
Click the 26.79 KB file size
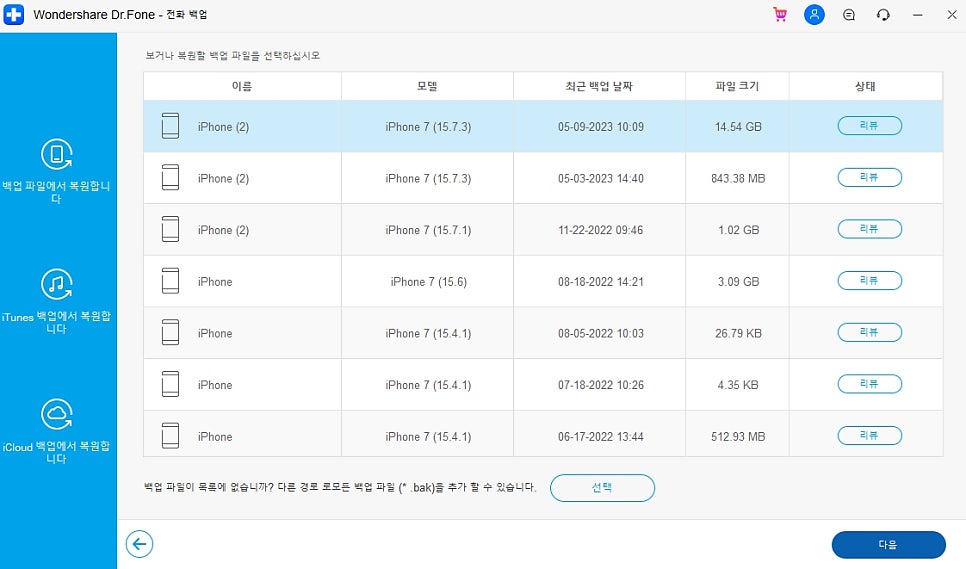[738, 334]
